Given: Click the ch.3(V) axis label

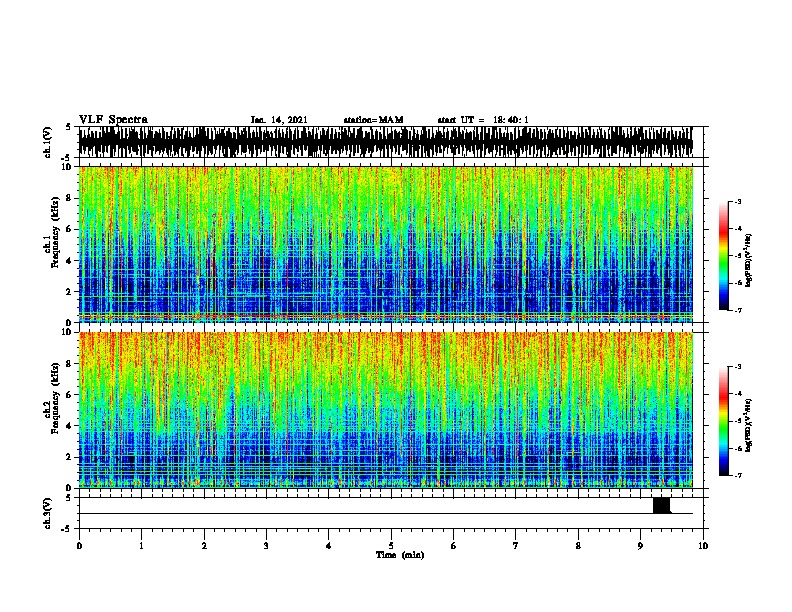Looking at the screenshot, I should pyautogui.click(x=48, y=513).
